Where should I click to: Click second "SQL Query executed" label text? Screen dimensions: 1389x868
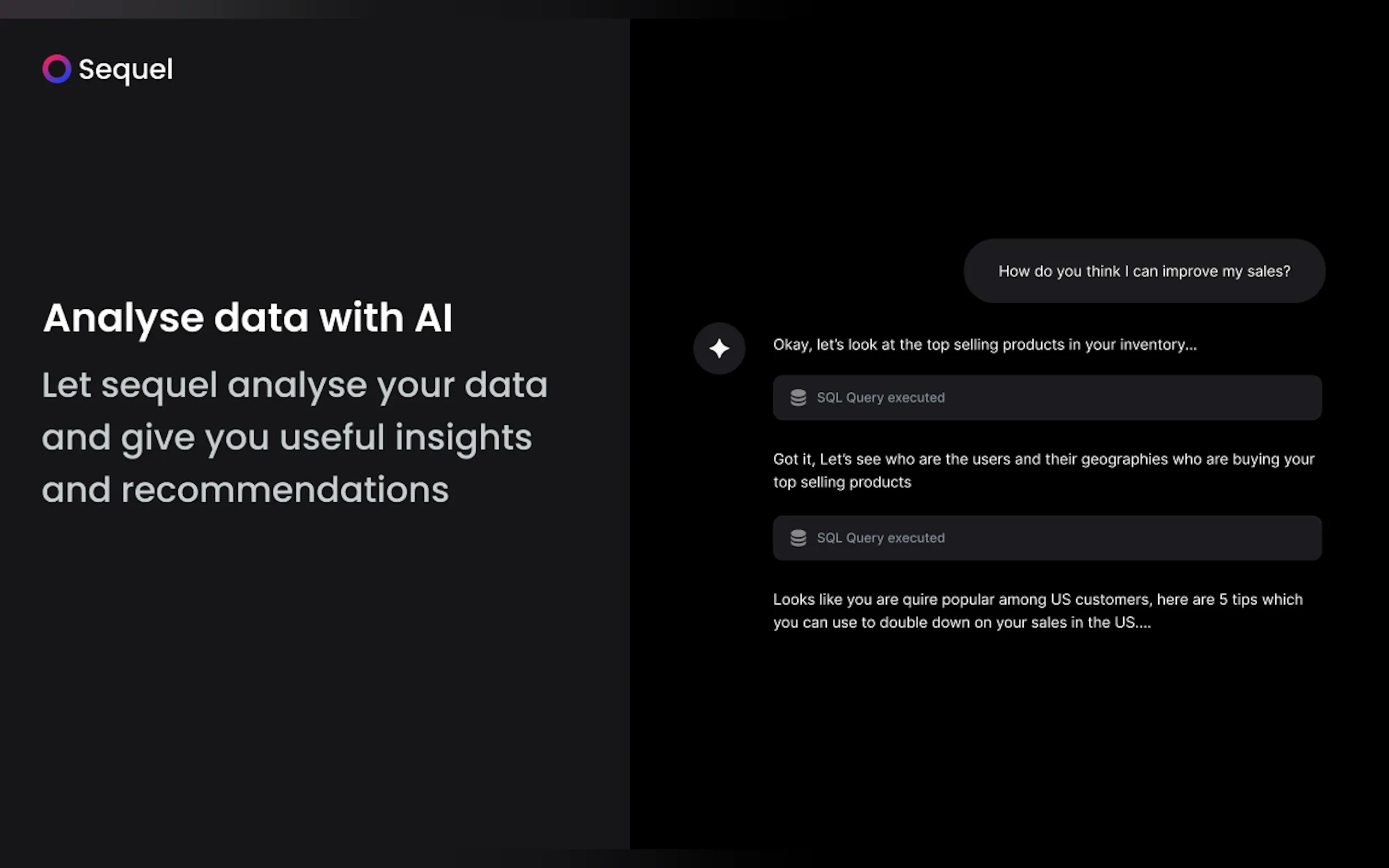tap(880, 538)
